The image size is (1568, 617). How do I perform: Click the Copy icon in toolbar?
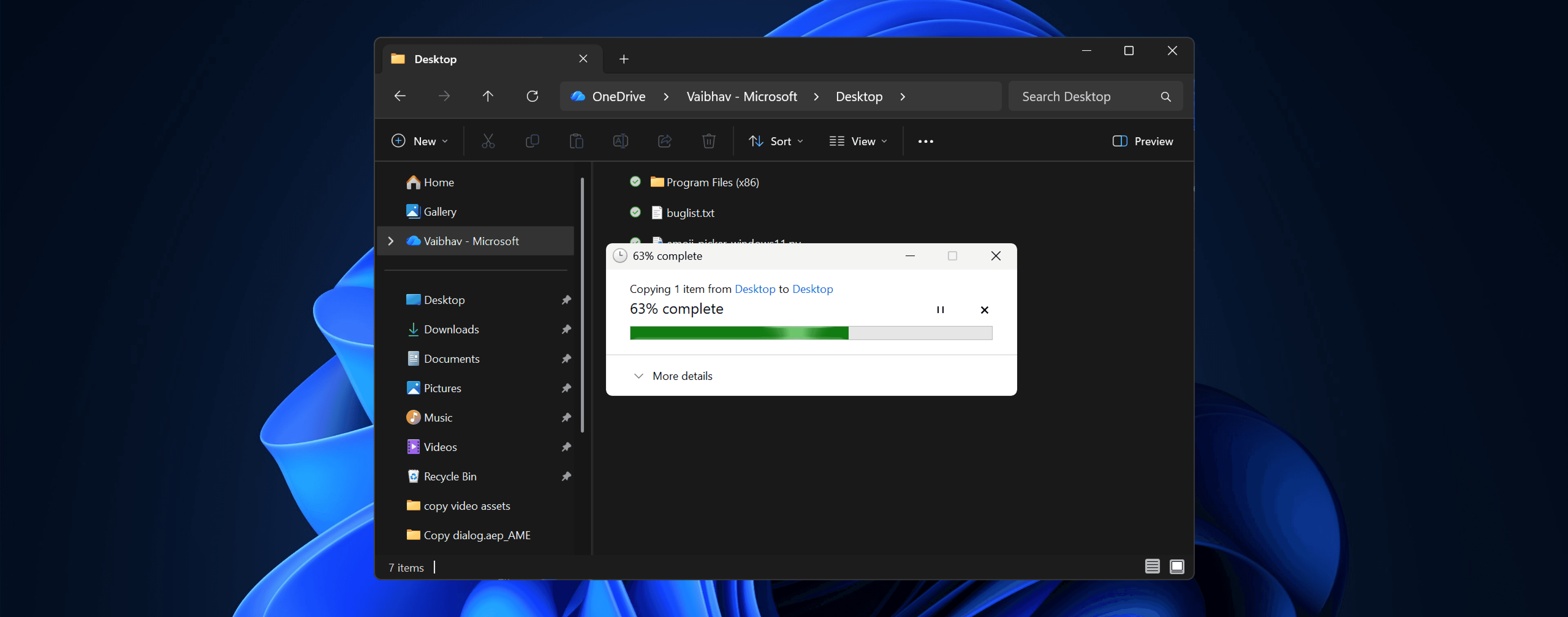[x=532, y=141]
